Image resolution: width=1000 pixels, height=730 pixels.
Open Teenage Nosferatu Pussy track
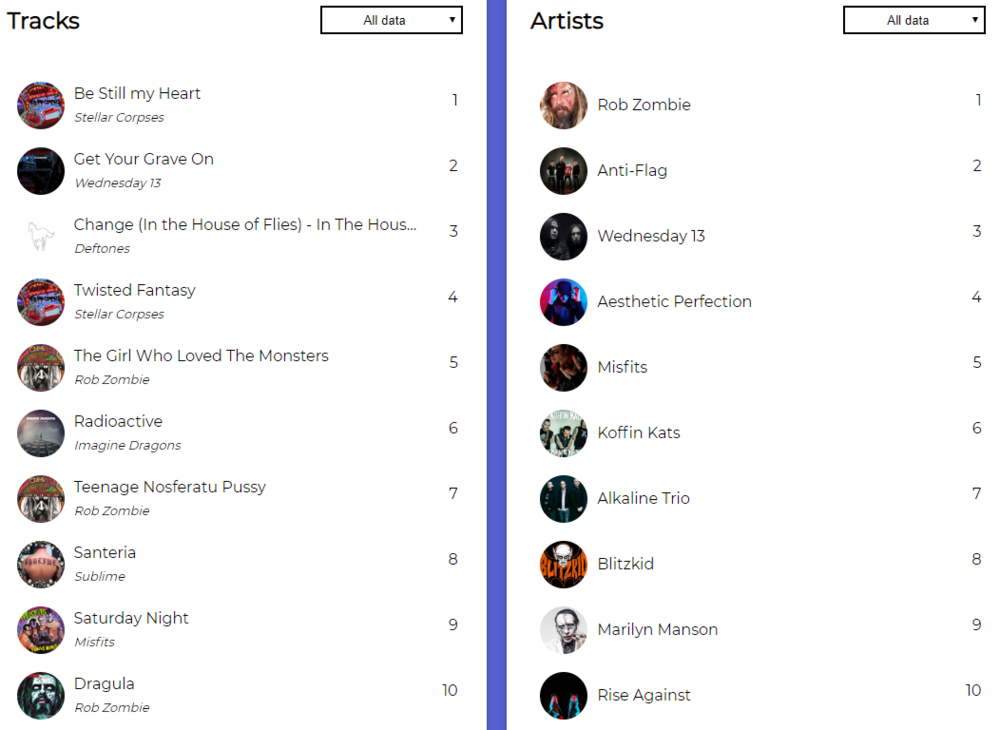click(x=169, y=487)
